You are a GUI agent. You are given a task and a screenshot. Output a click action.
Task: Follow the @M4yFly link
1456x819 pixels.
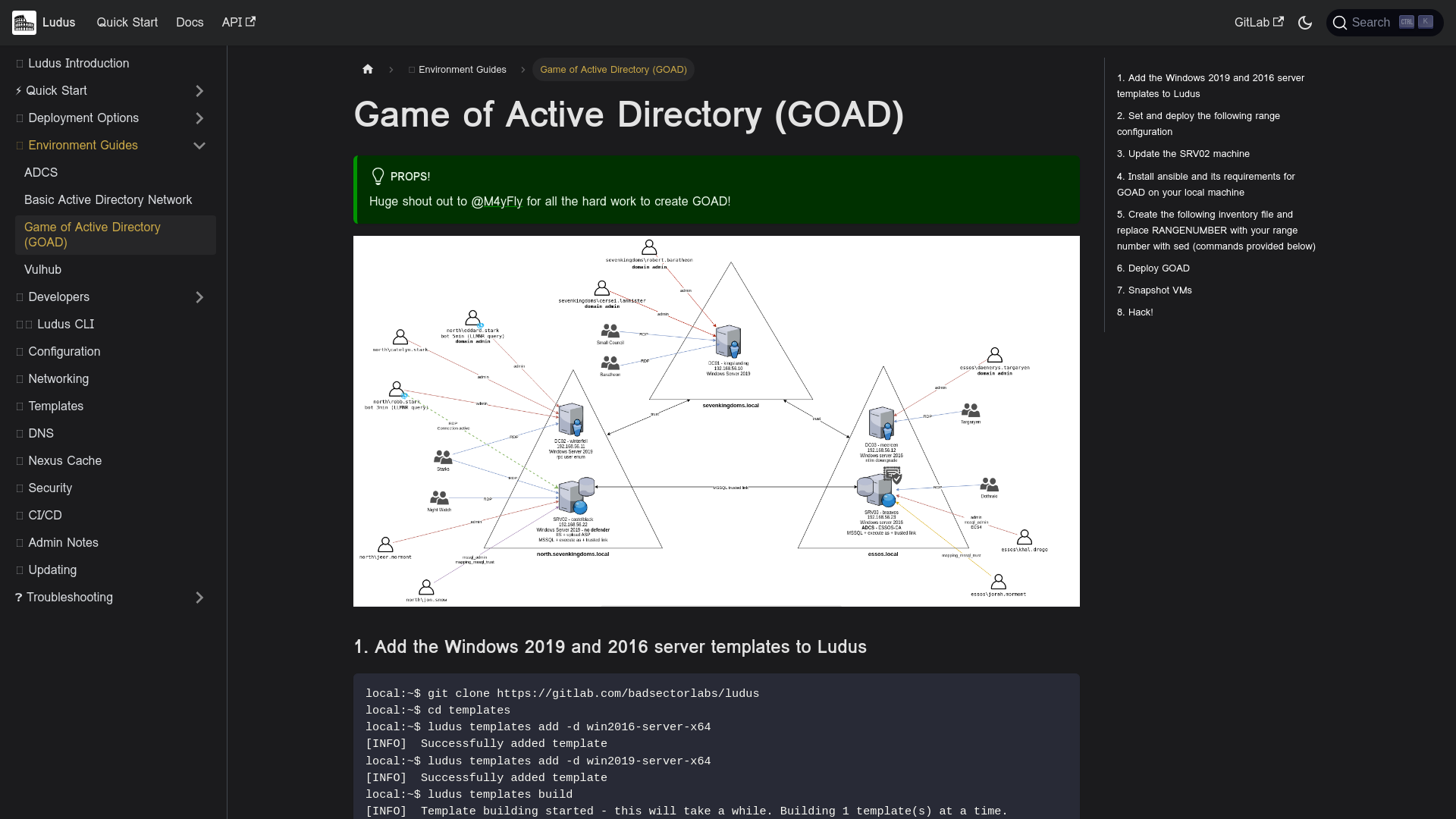497,202
